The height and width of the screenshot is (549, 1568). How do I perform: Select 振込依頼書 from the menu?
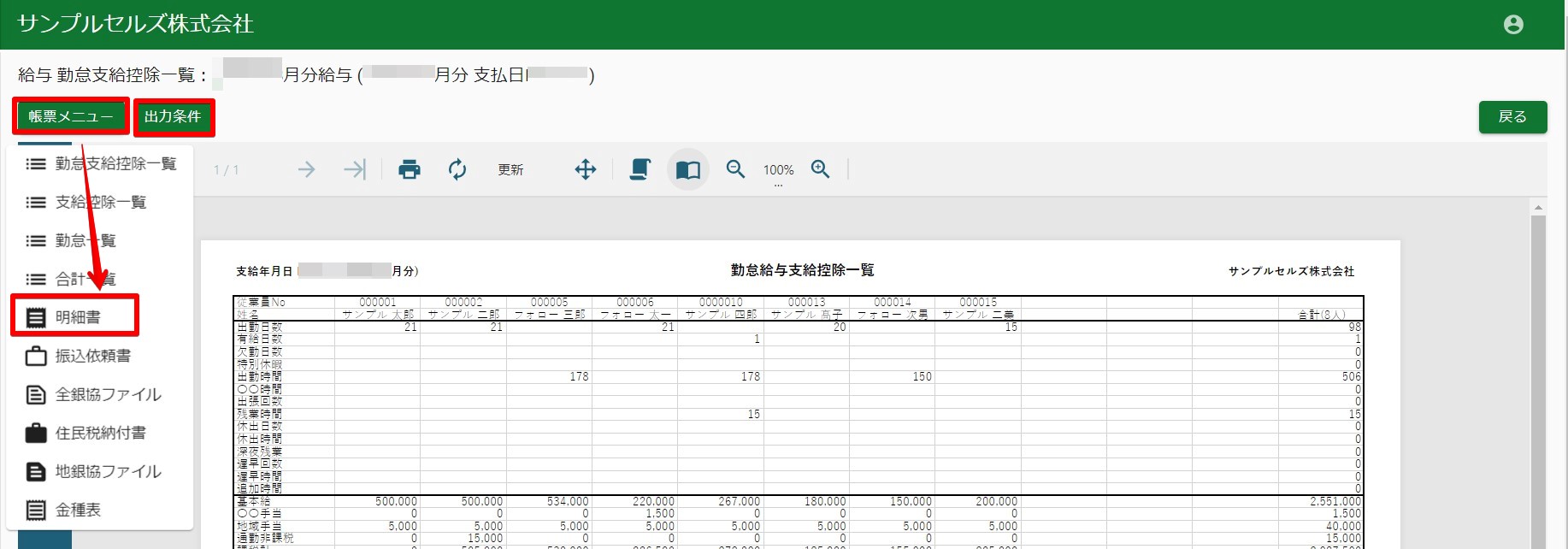pos(101,356)
